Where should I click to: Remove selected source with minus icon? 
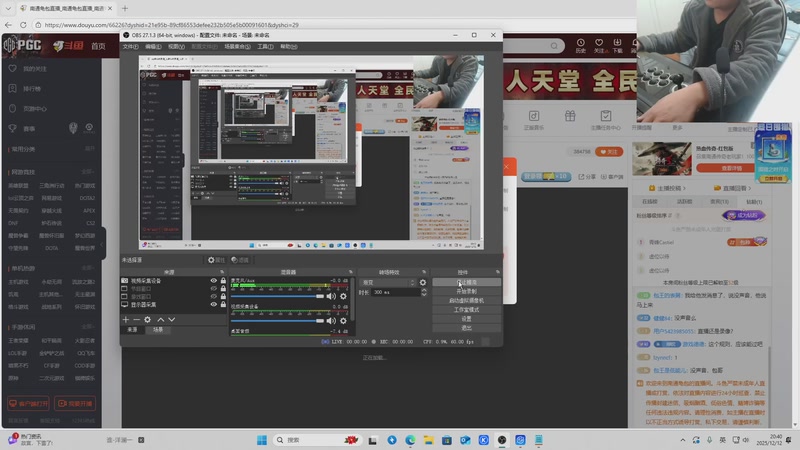[x=136, y=319]
